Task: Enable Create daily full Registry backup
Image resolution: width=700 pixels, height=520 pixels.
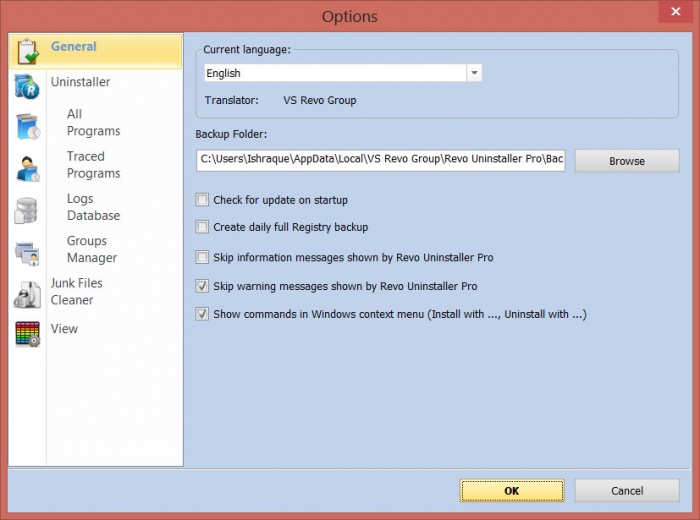Action: click(x=202, y=227)
